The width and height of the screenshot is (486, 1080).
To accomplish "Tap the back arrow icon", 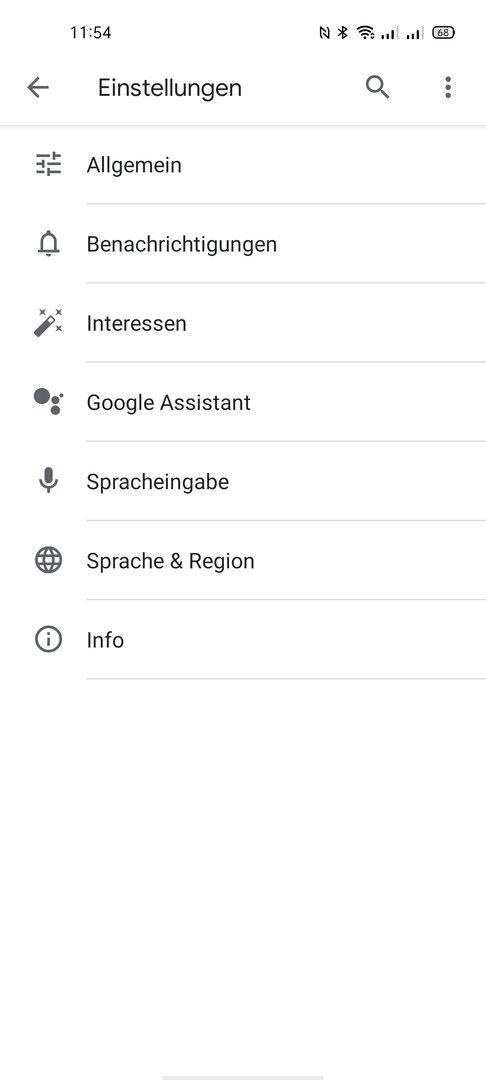I will [x=38, y=87].
